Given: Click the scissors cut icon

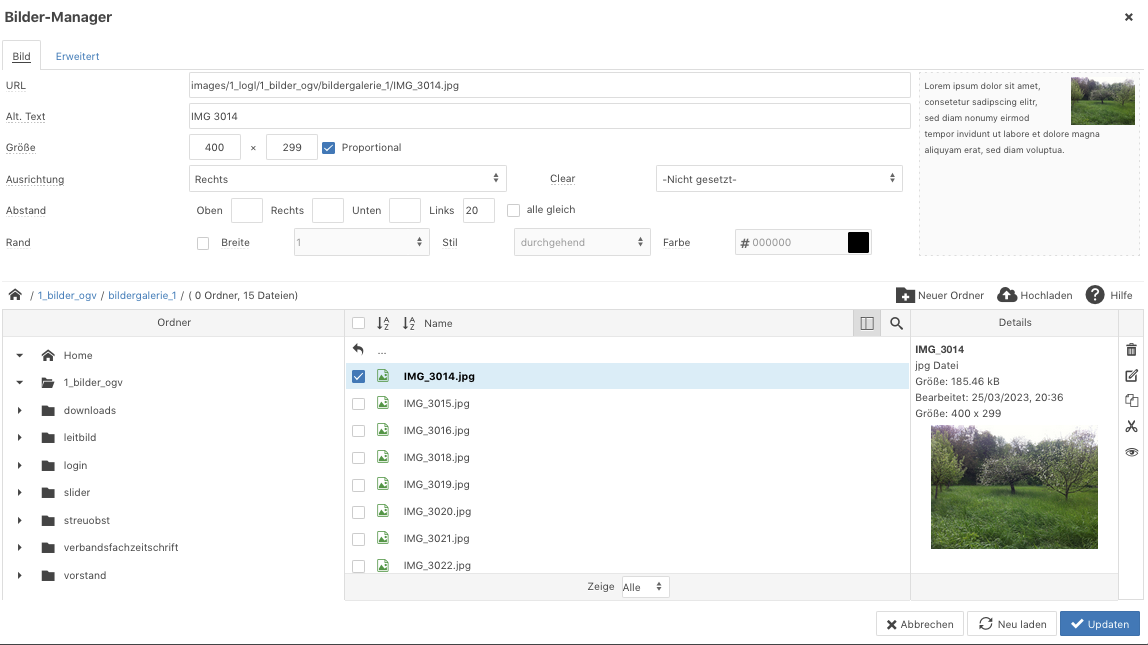Looking at the screenshot, I should pos(1131,427).
